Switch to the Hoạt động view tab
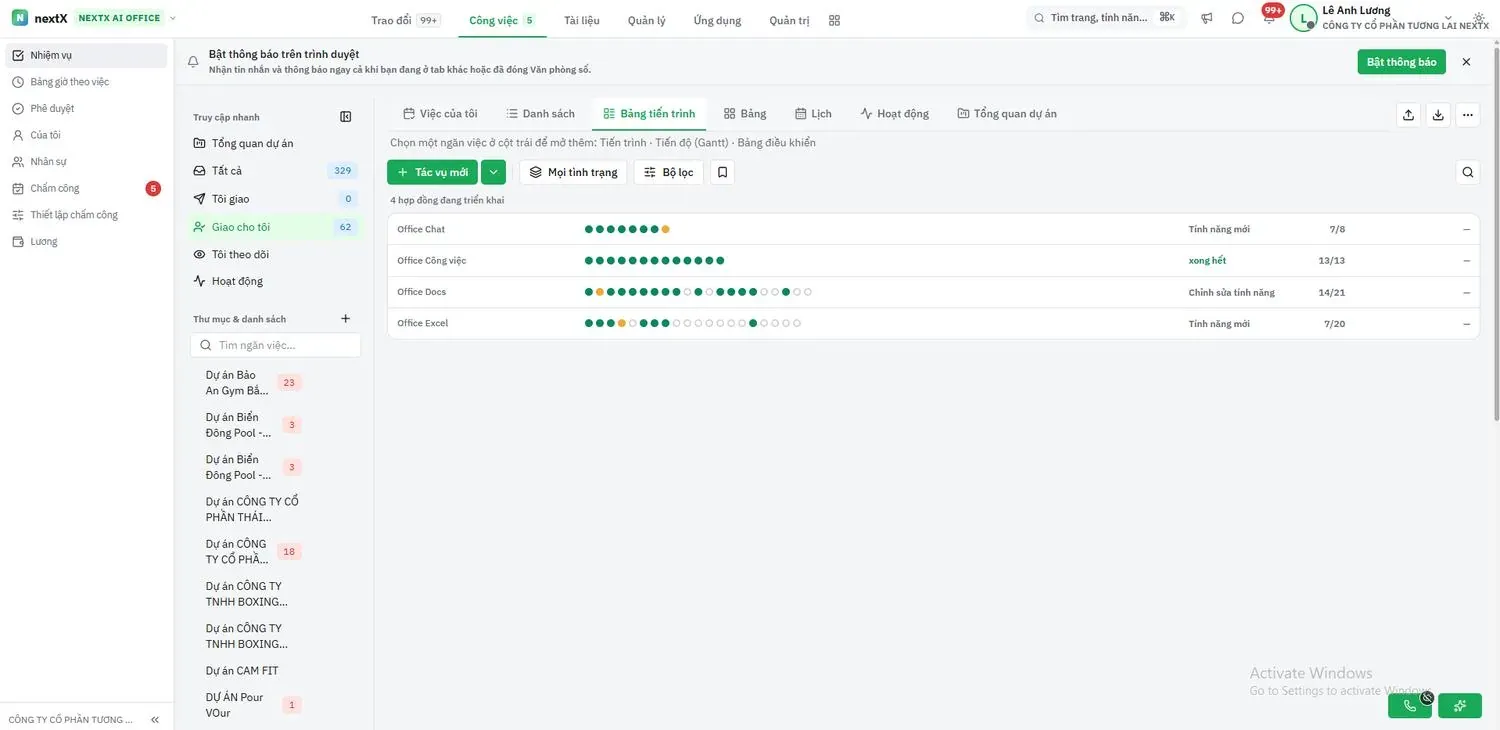1500x730 pixels. point(894,114)
